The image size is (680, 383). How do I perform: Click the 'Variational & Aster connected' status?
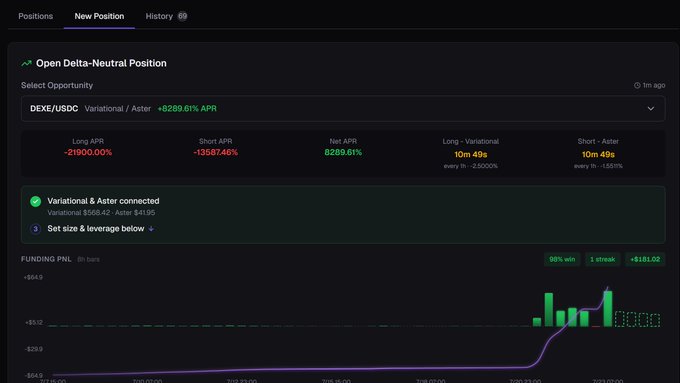pos(103,201)
